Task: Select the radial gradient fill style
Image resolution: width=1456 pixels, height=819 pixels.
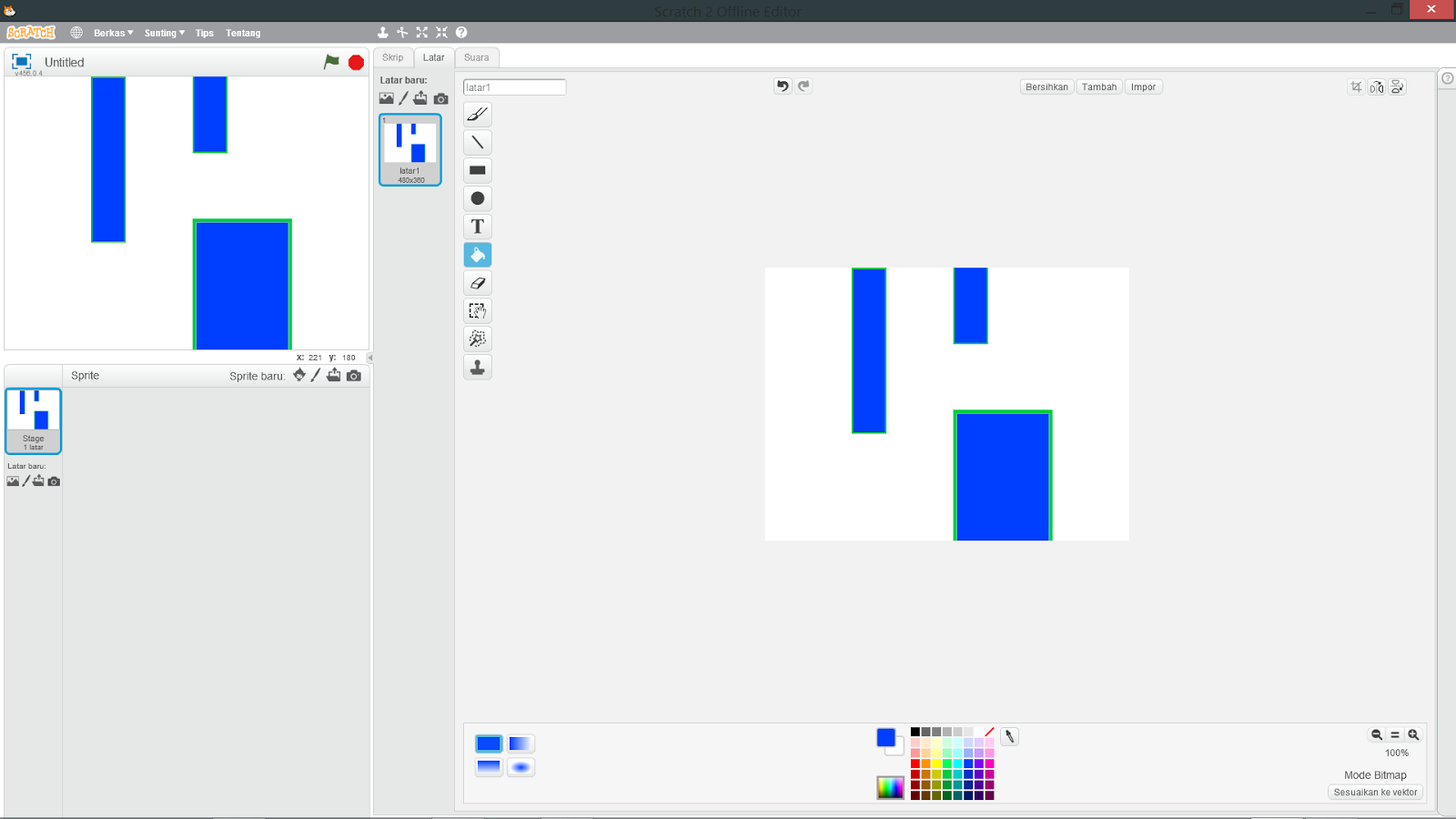Action: click(x=520, y=767)
